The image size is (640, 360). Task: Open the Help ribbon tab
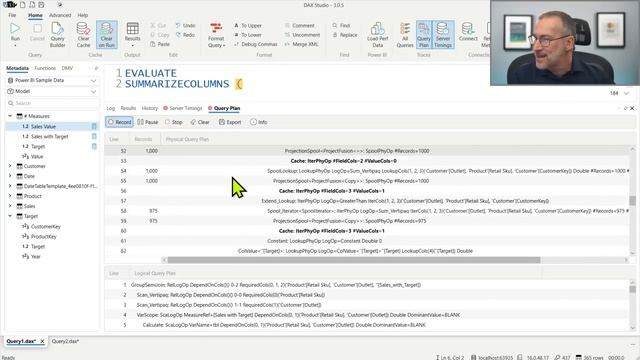point(83,15)
